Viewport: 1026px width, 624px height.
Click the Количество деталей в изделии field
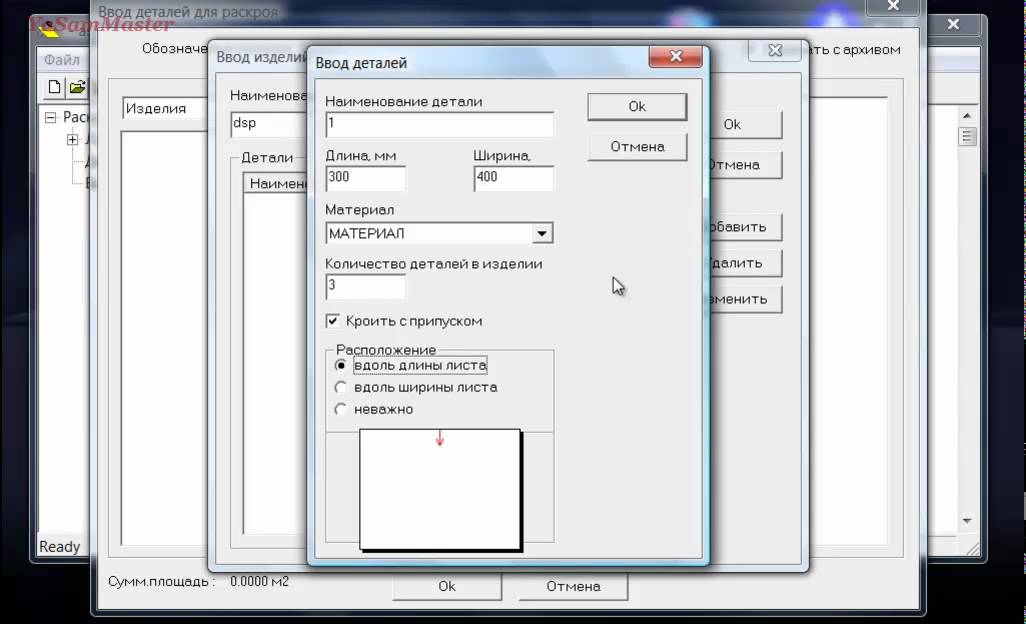[x=365, y=287]
